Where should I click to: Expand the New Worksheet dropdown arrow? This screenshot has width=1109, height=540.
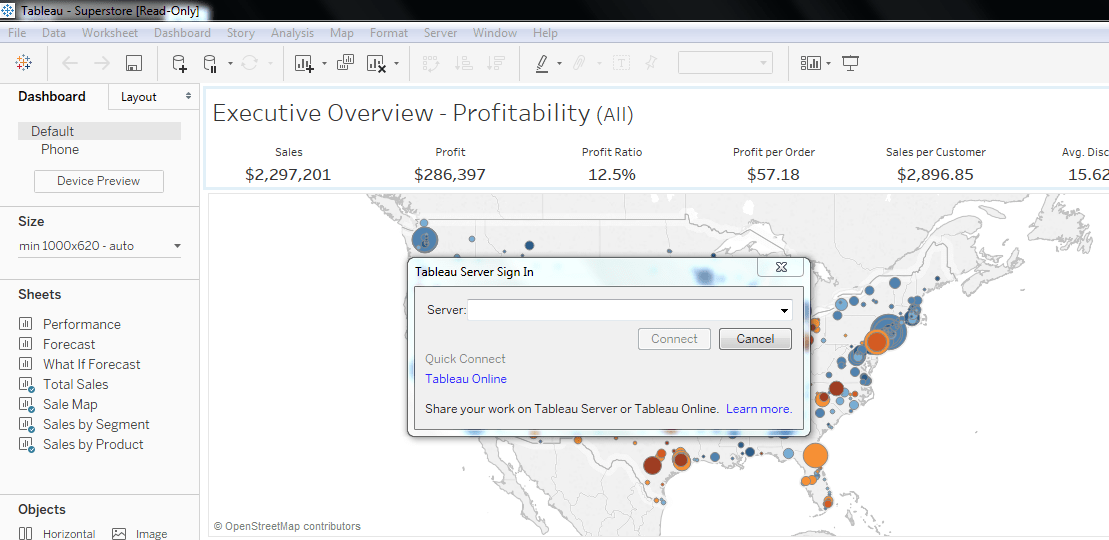[324, 64]
